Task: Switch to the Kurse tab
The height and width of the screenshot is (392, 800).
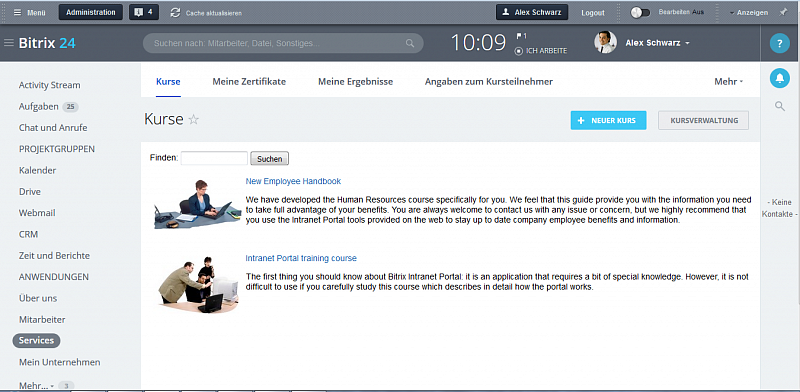Action: tap(168, 82)
